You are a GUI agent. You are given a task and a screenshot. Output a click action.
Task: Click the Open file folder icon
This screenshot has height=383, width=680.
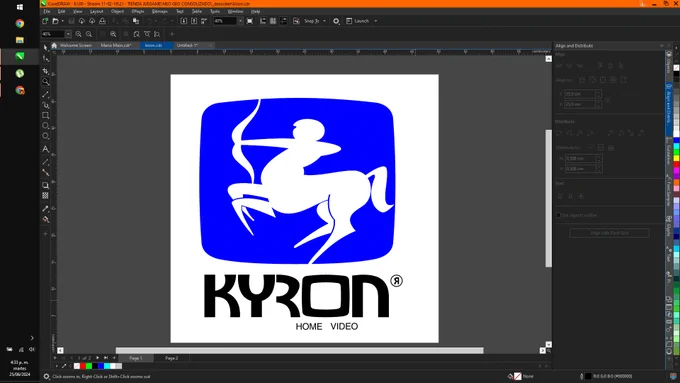55,21
